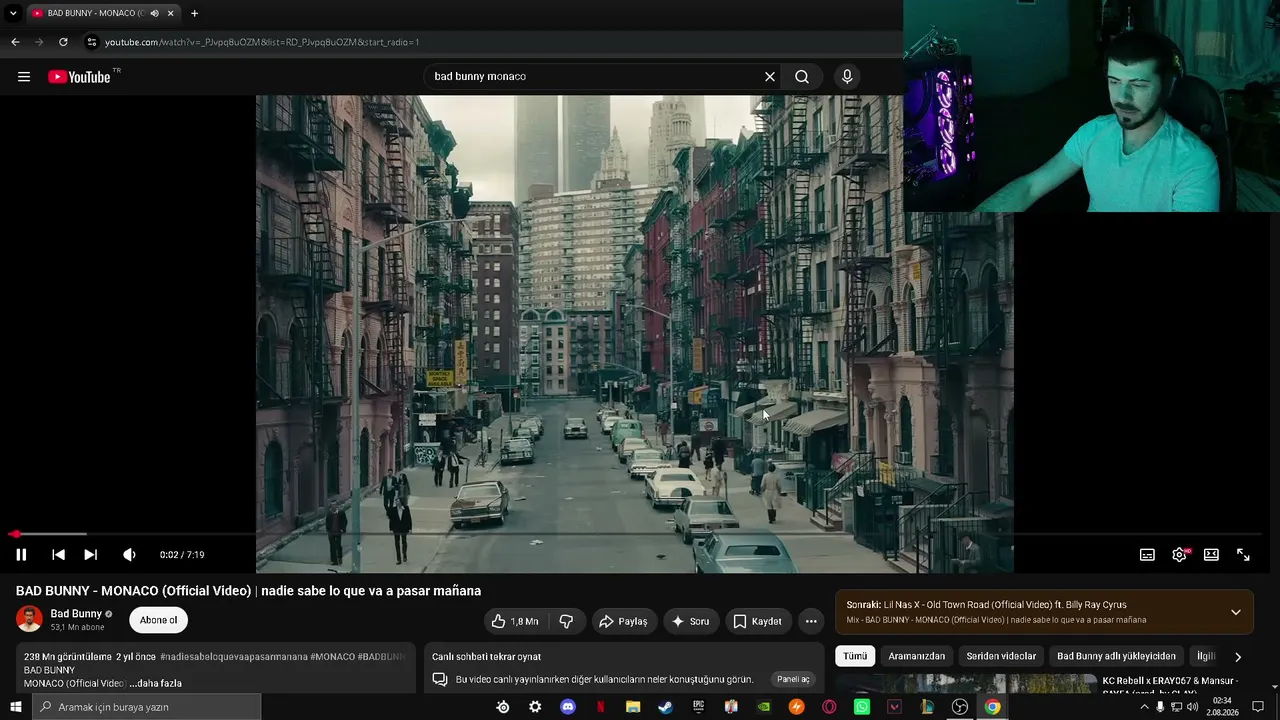Screen dimensions: 1280x720
Task: Share the video with Paylaş
Action: click(x=624, y=621)
